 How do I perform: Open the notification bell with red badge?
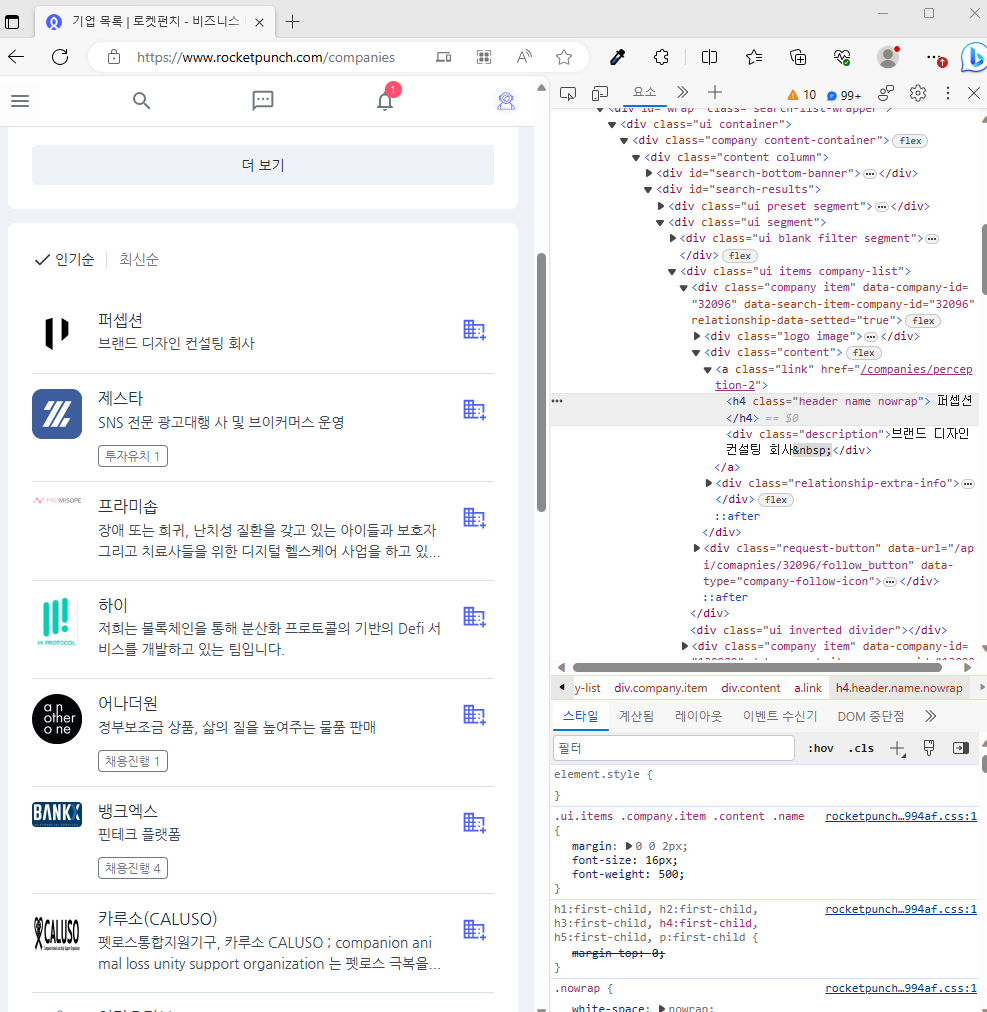[387, 99]
